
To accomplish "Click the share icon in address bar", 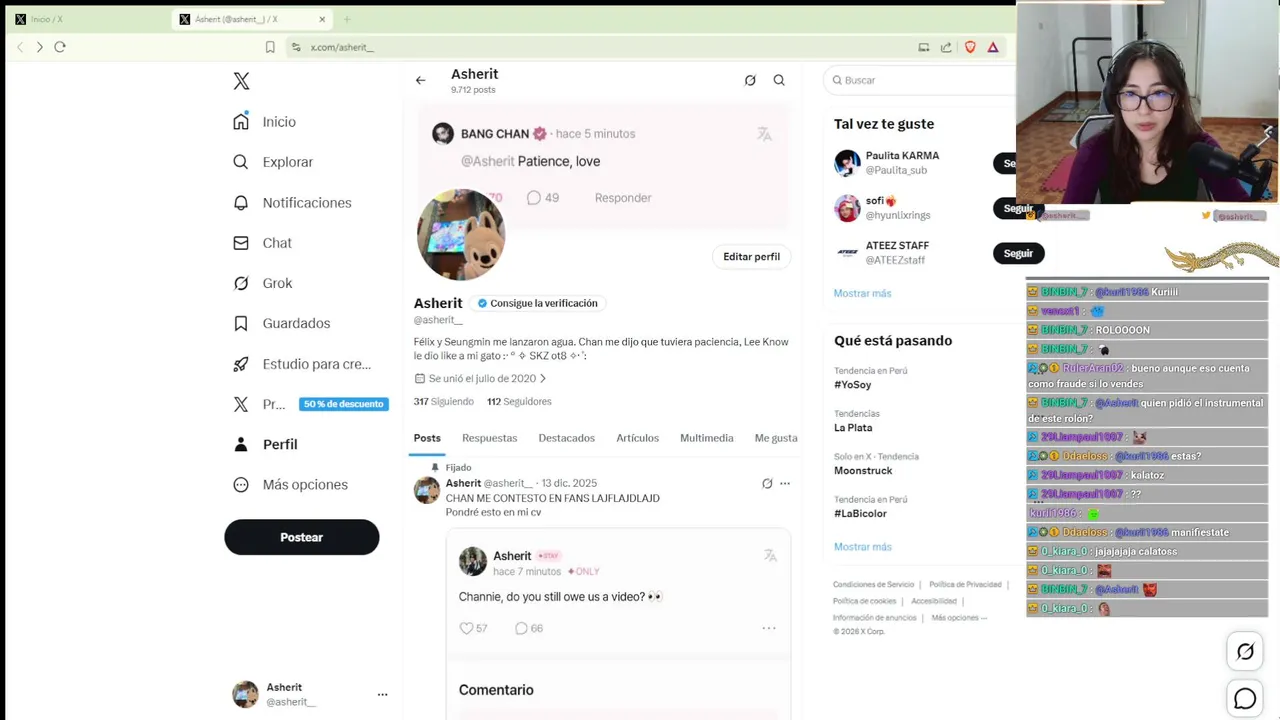I will 946,47.
